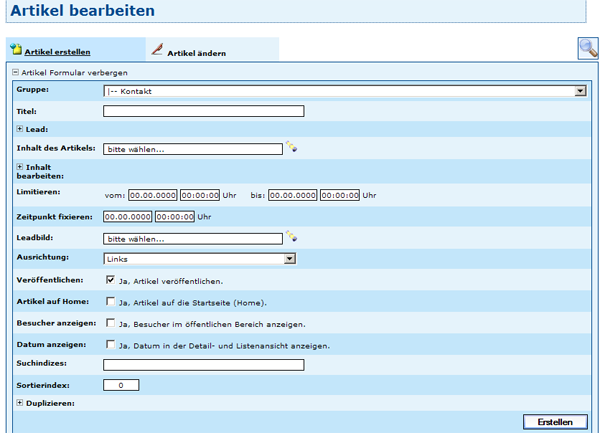Enable the Artikel auf Home checkbox
The image size is (600, 433).
click(111, 302)
